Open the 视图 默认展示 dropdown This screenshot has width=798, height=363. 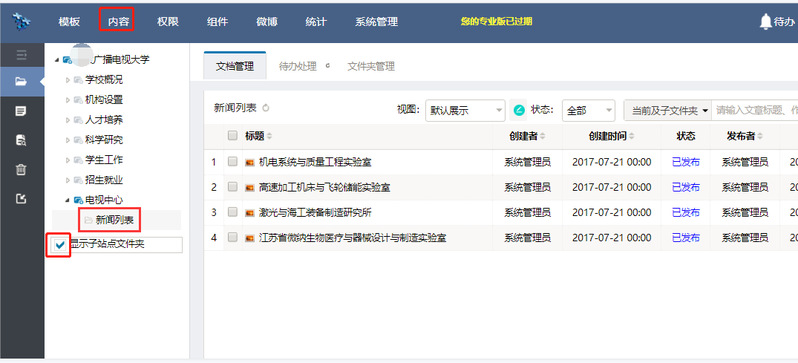[465, 110]
